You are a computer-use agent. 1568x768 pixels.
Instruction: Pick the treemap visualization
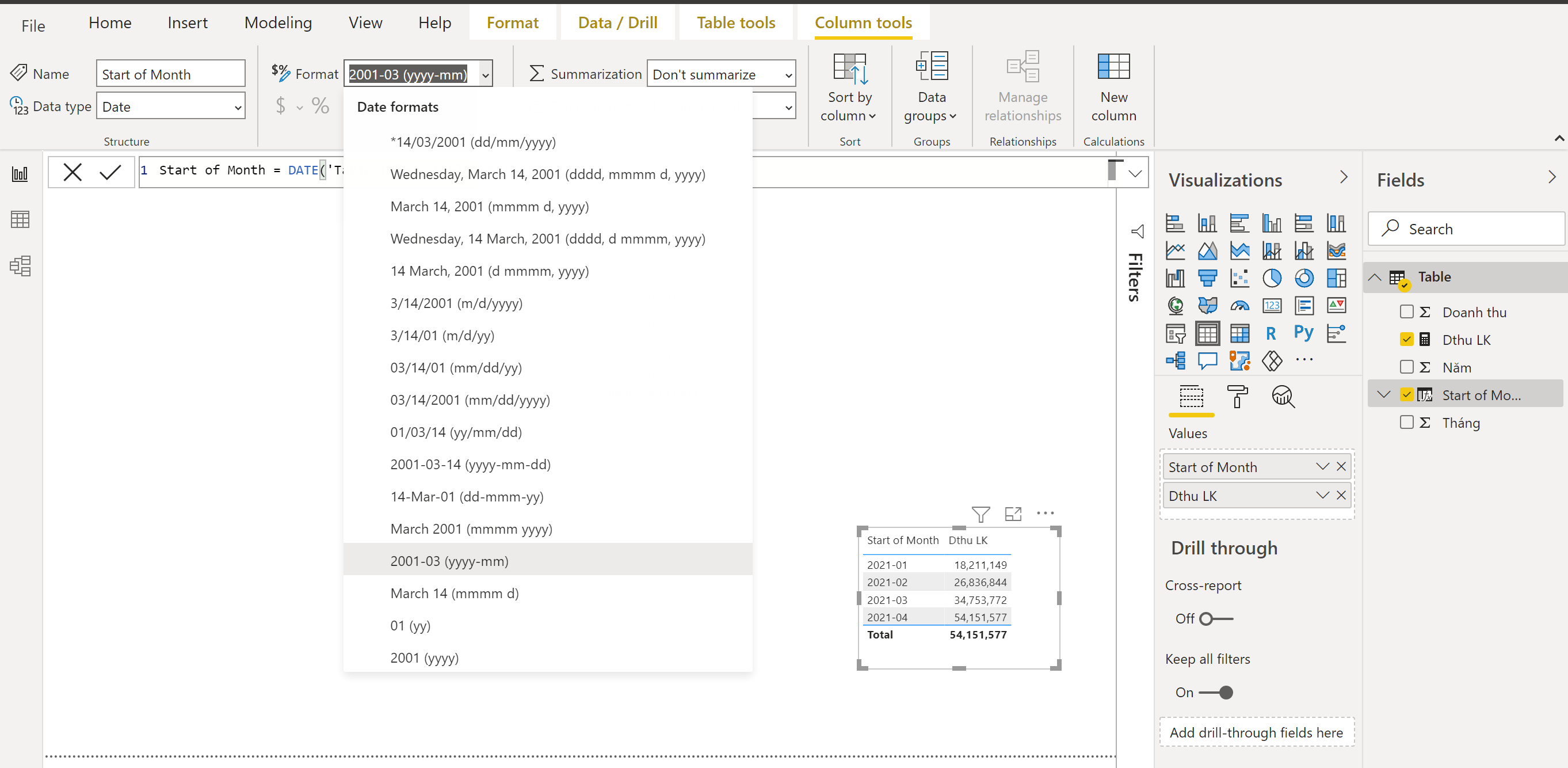coord(1336,278)
